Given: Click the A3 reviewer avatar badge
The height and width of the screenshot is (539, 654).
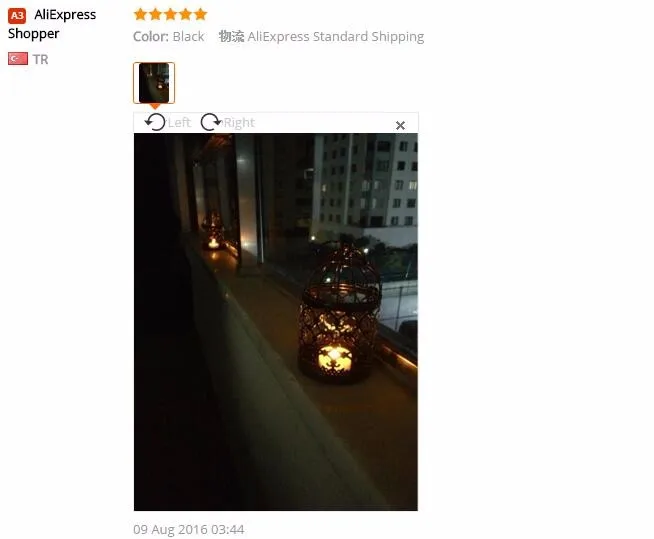Looking at the screenshot, I should pyautogui.click(x=17, y=16).
